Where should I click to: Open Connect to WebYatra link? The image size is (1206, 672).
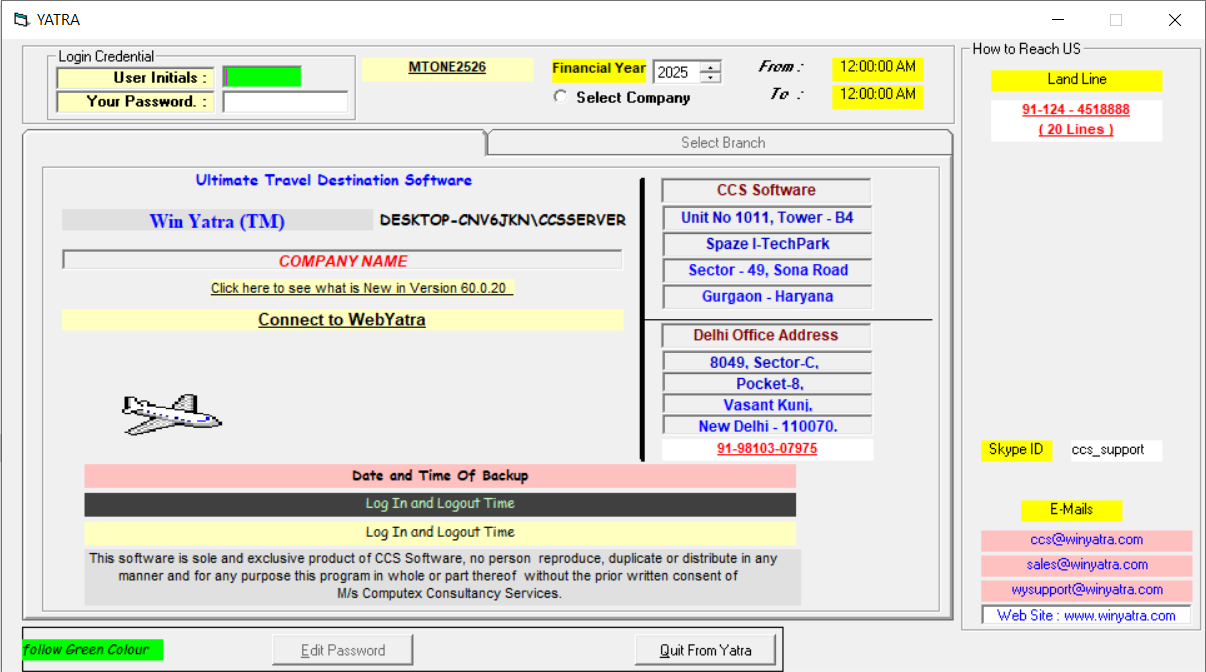pyautogui.click(x=342, y=320)
